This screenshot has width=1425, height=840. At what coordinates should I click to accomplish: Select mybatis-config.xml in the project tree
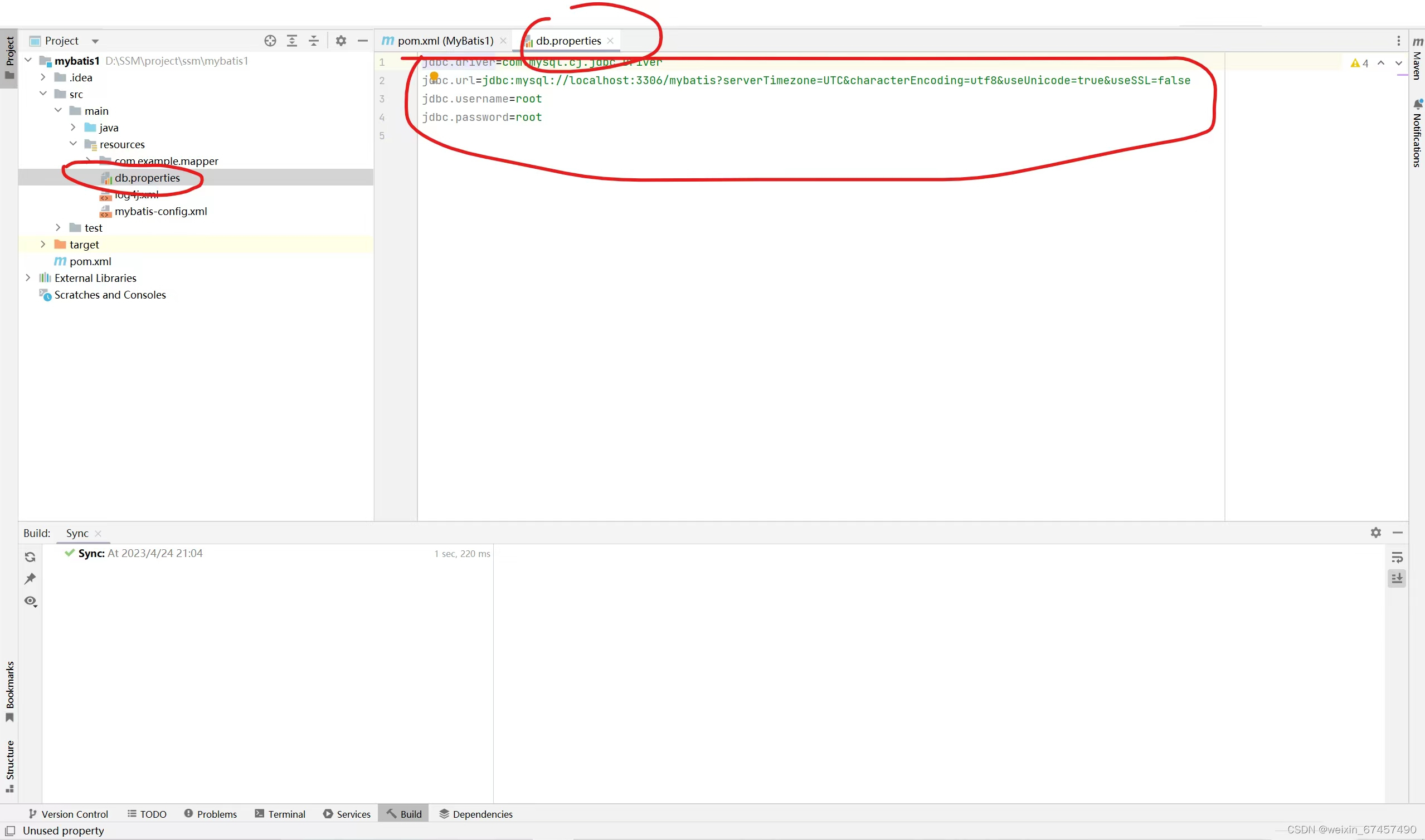click(161, 211)
